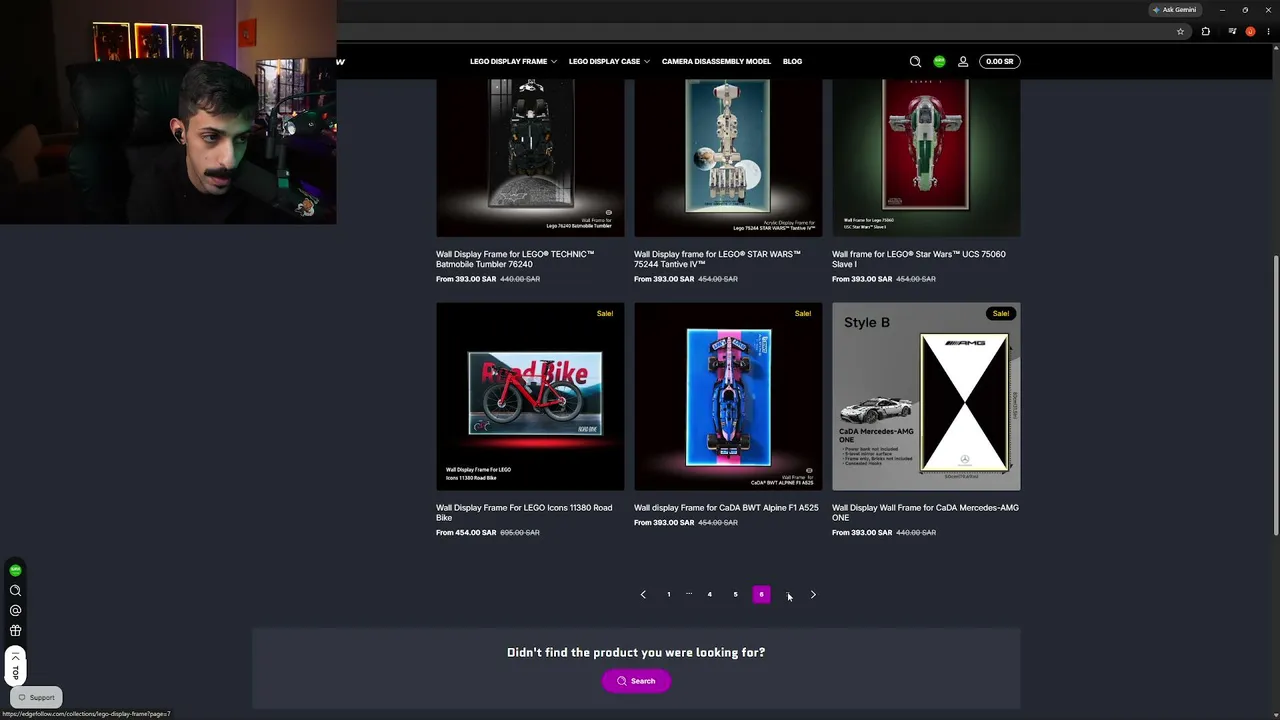Image resolution: width=1280 pixels, height=720 pixels.
Task: Click the gift icon in floating sidebar
Action: [x=15, y=630]
